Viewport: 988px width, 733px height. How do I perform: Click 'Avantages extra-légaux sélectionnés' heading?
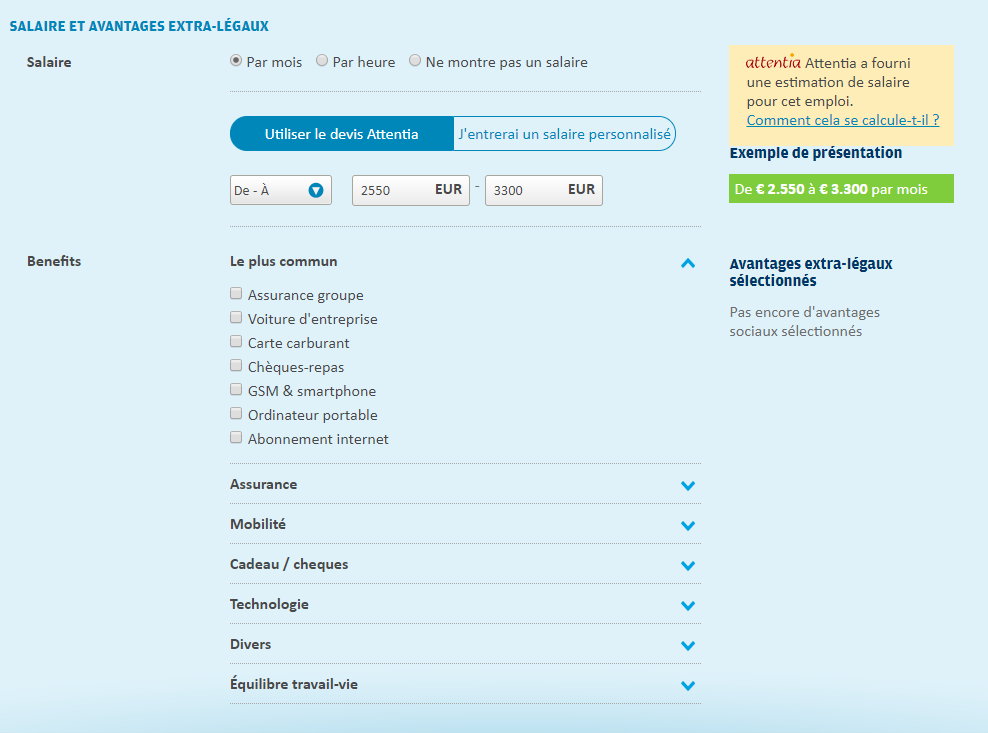click(811, 272)
